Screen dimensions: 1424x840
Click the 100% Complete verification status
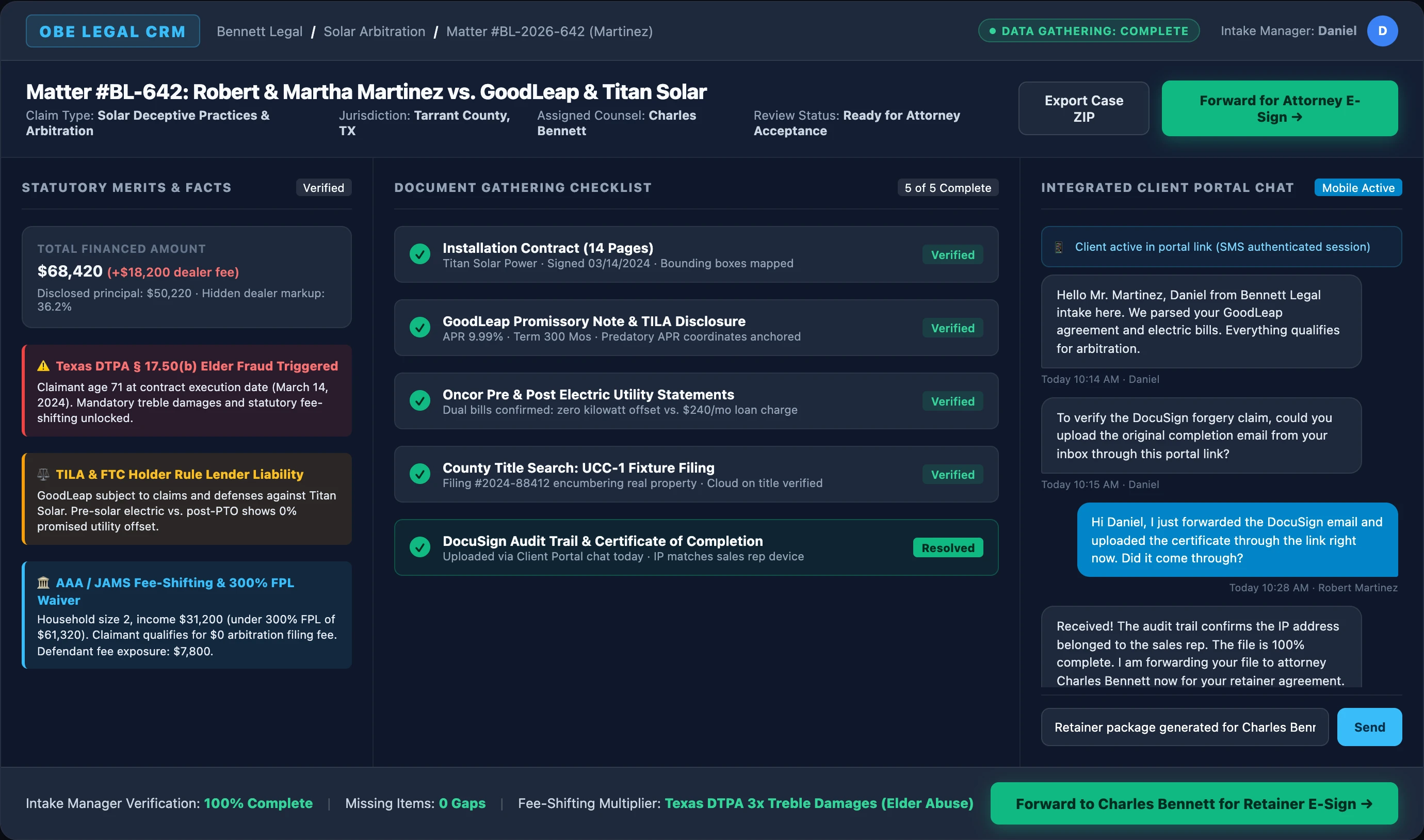coord(258,803)
